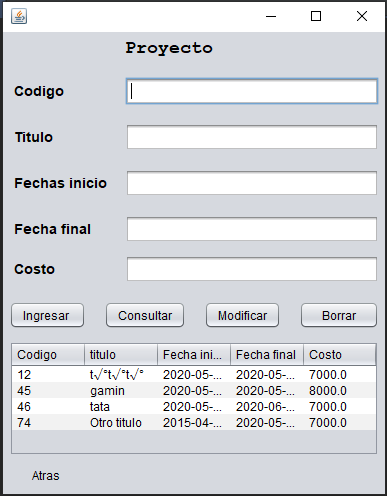Select the gamin row in the table
The width and height of the screenshot is (387, 496).
click(194, 391)
